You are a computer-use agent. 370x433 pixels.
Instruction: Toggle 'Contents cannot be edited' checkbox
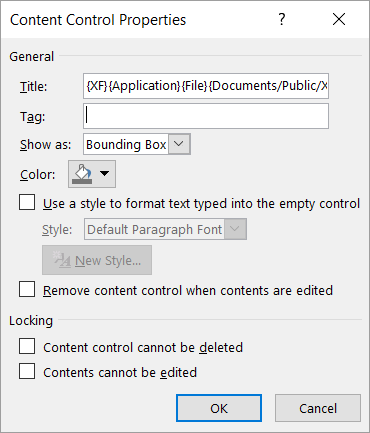(27, 371)
